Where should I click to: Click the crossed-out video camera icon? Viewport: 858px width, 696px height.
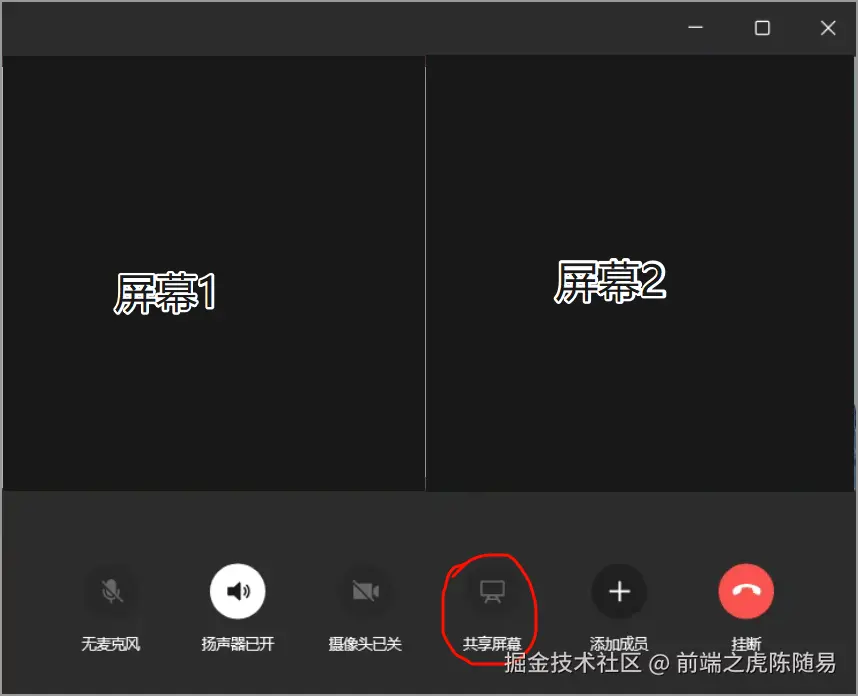(x=364, y=591)
